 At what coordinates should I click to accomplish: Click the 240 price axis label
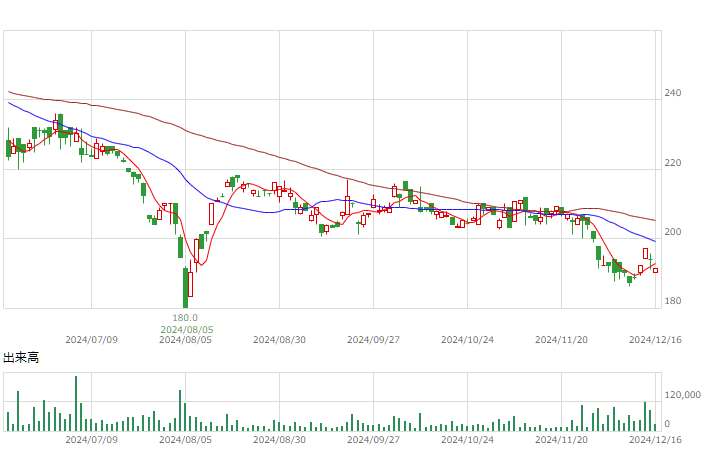coord(673,93)
